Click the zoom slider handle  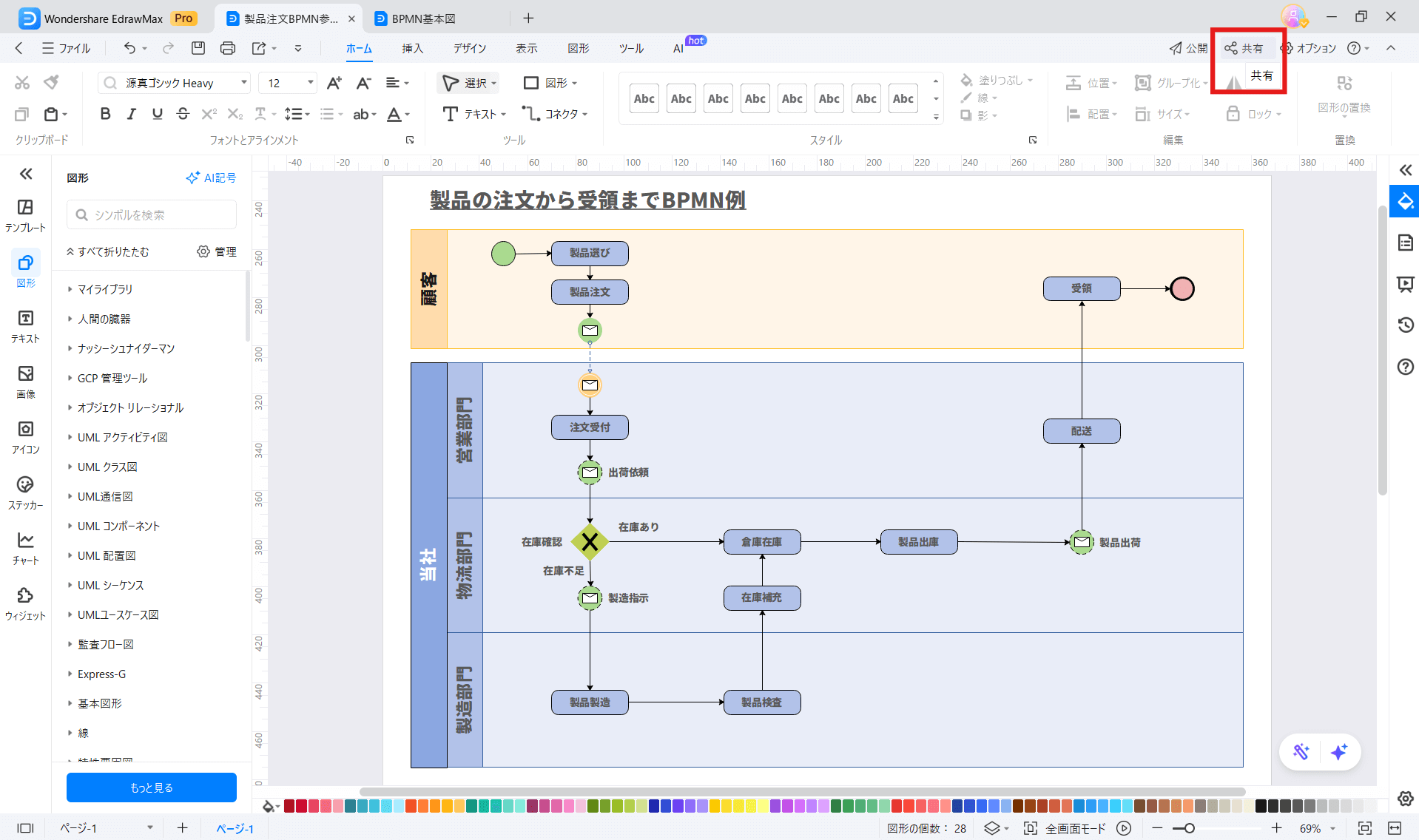(1189, 828)
